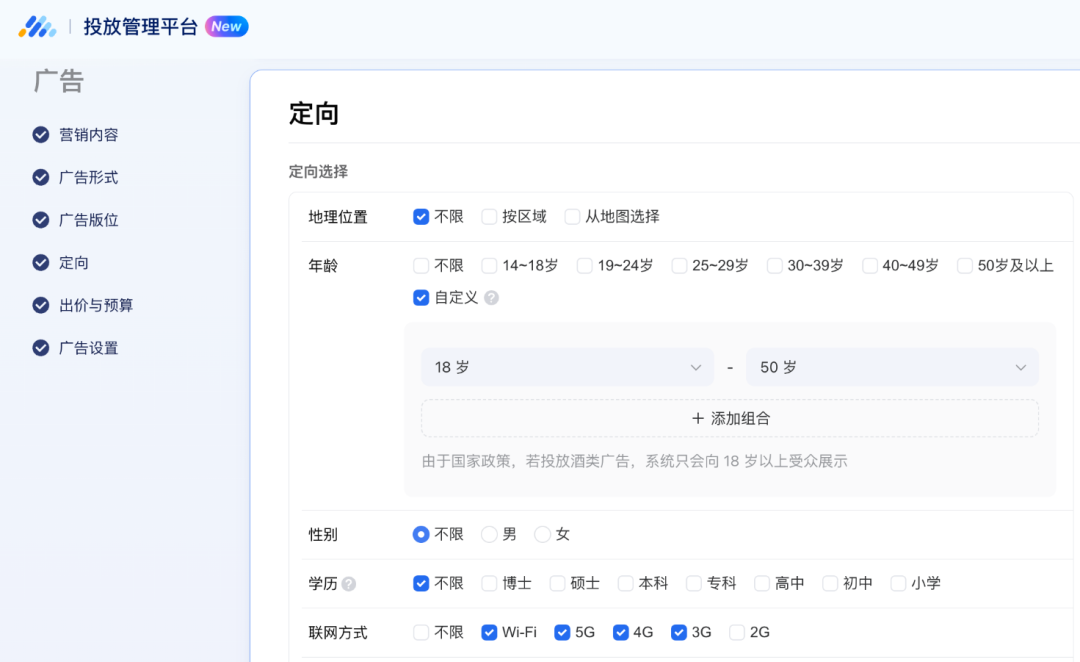Image resolution: width=1080 pixels, height=662 pixels.
Task: Check 博士 education option
Action: [489, 583]
